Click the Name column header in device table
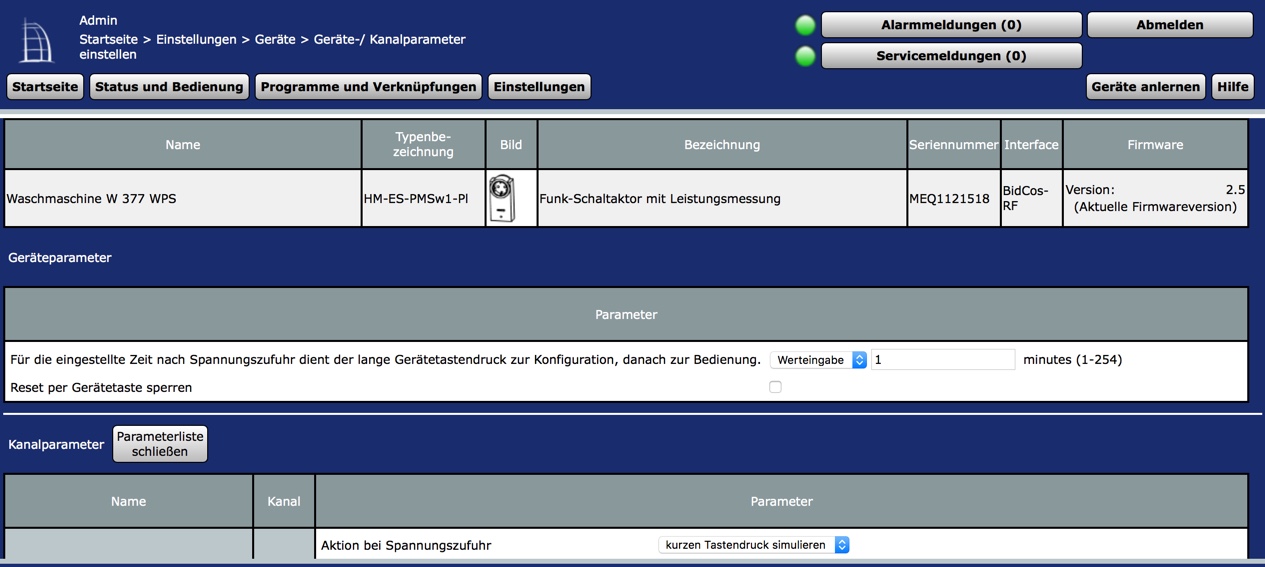Image resolution: width=1265 pixels, height=567 pixels. tap(183, 145)
